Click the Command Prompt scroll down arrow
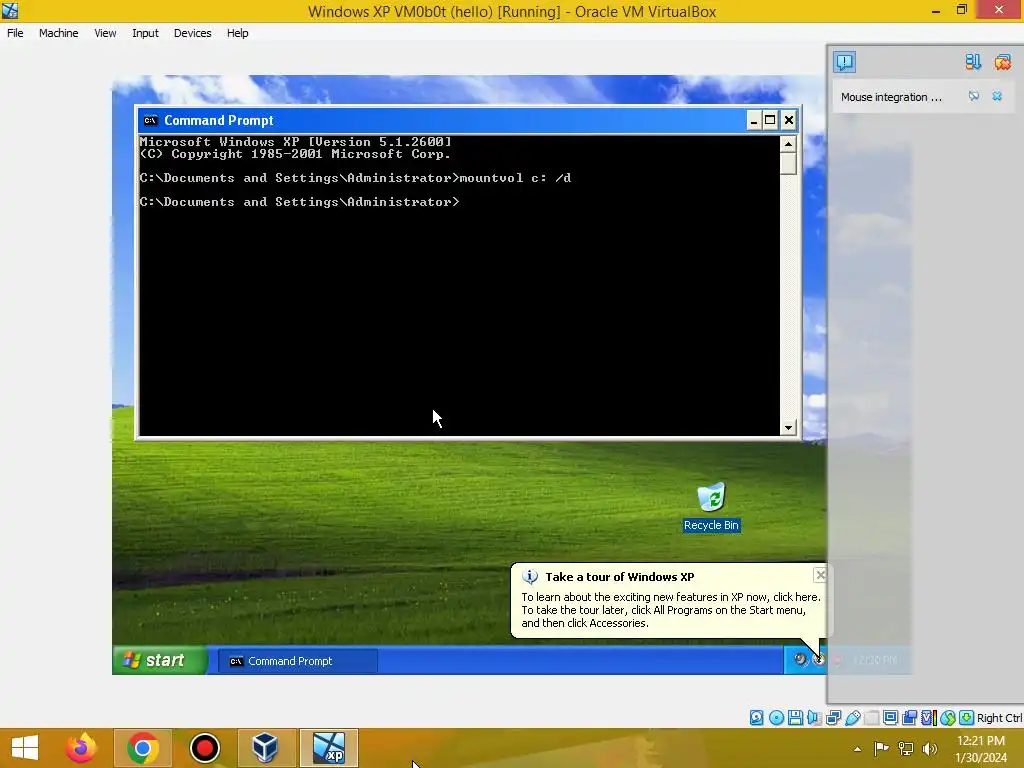 [x=788, y=428]
